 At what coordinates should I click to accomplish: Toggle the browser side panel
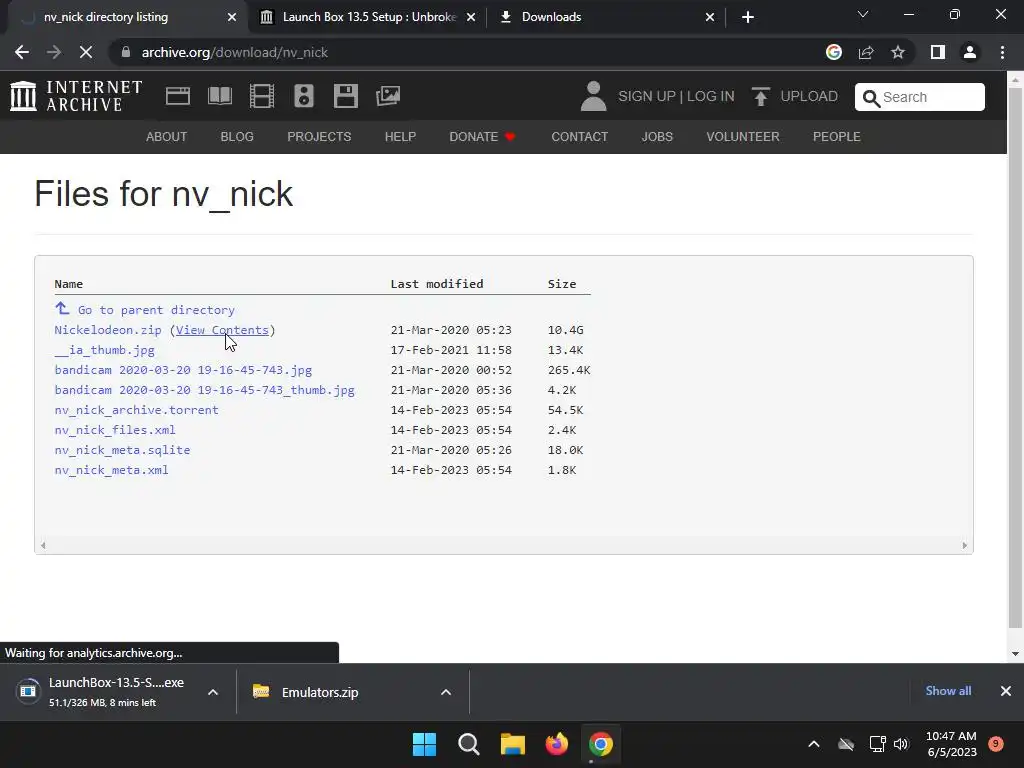point(938,52)
